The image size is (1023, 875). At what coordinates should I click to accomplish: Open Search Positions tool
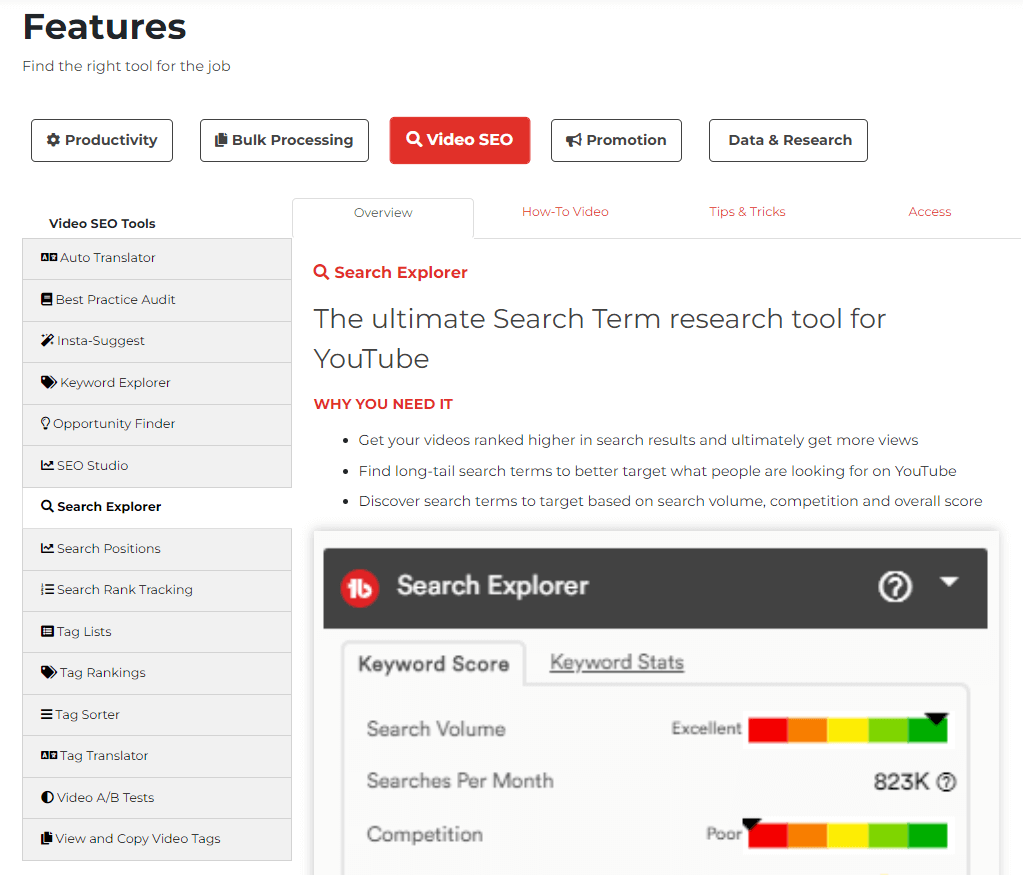(157, 549)
